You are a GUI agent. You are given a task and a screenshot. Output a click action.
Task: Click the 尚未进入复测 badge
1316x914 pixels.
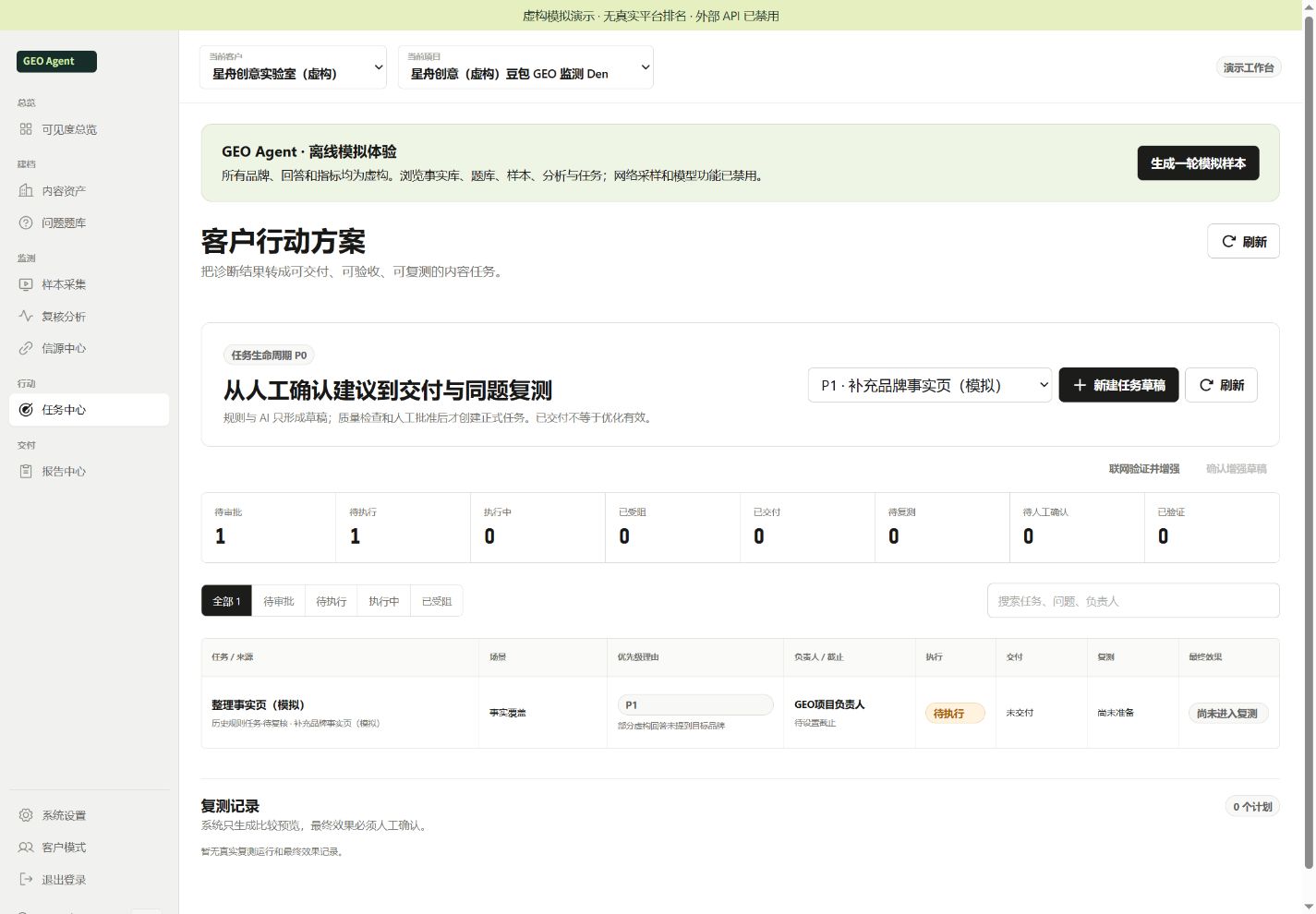pyautogui.click(x=1227, y=713)
